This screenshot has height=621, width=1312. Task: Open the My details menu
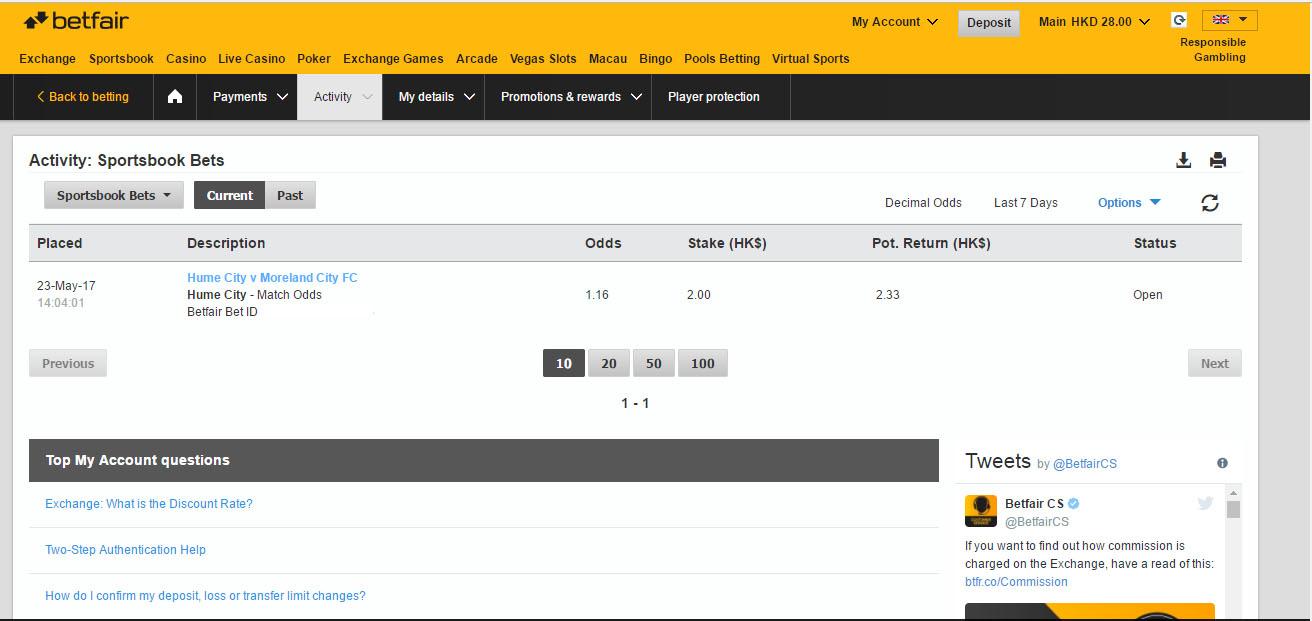pos(434,97)
